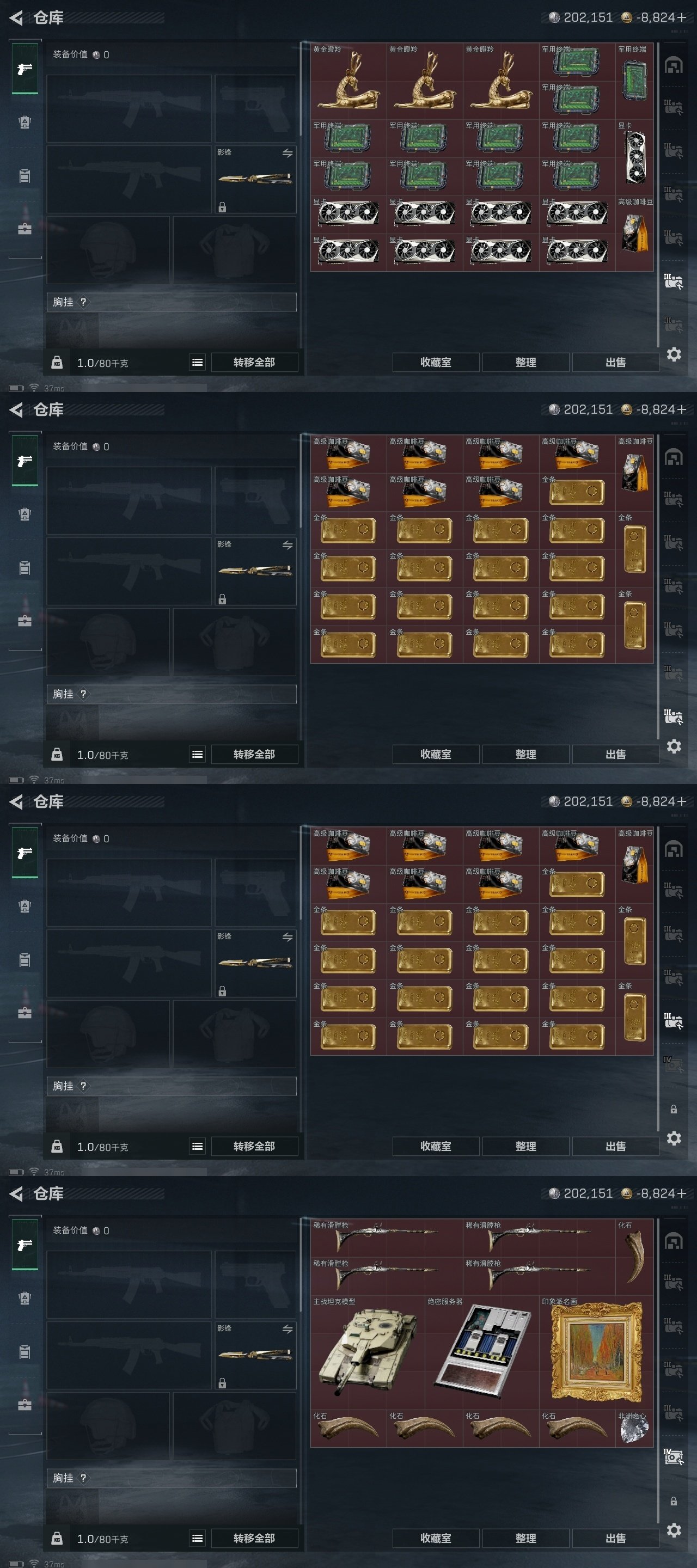Open settings gear on the 主战坦克模型 screen
Image resolution: width=697 pixels, height=1568 pixels.
point(673,1530)
